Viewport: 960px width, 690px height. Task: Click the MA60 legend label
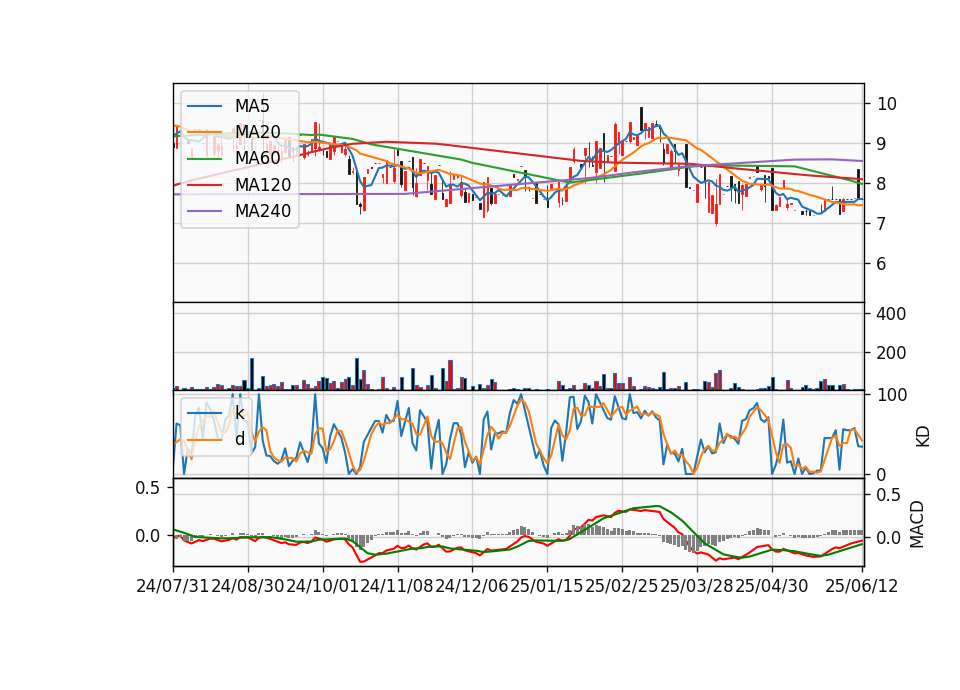point(257,159)
